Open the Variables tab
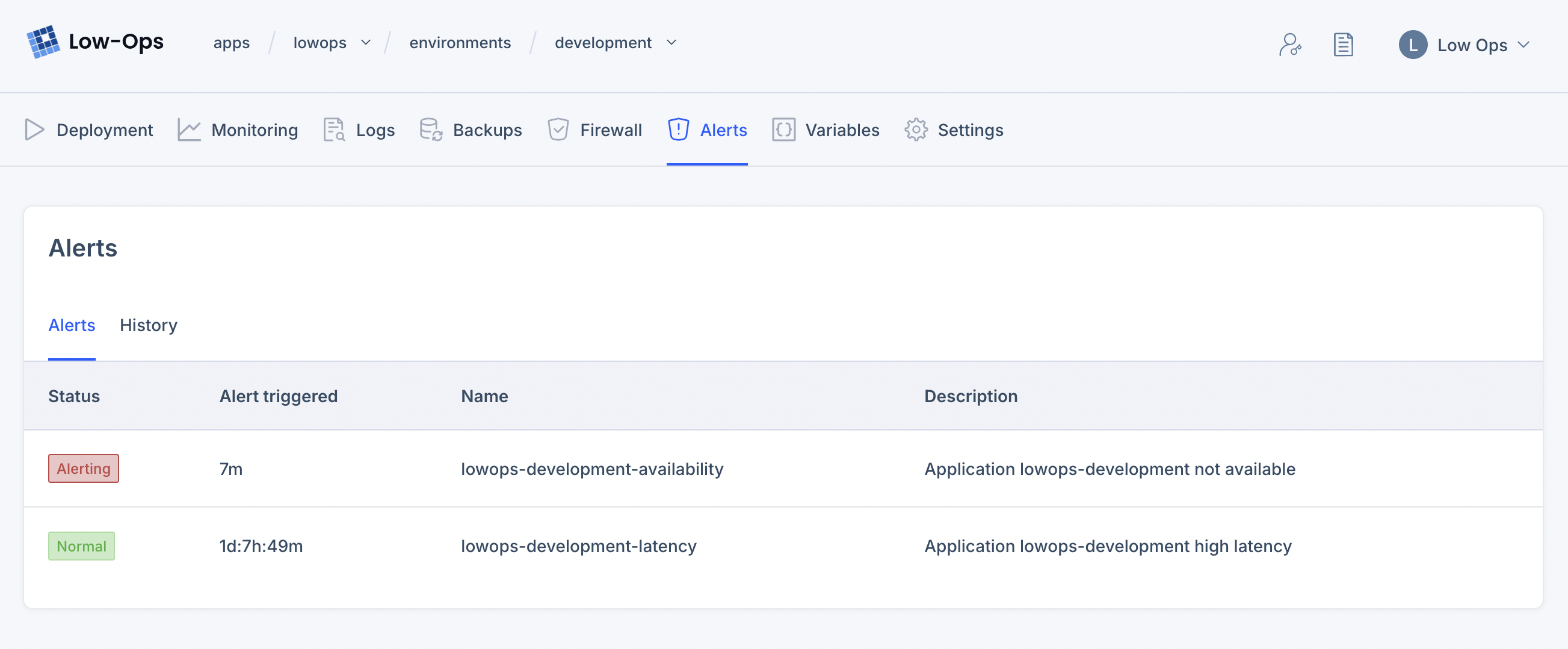The height and width of the screenshot is (649, 1568). click(x=826, y=129)
